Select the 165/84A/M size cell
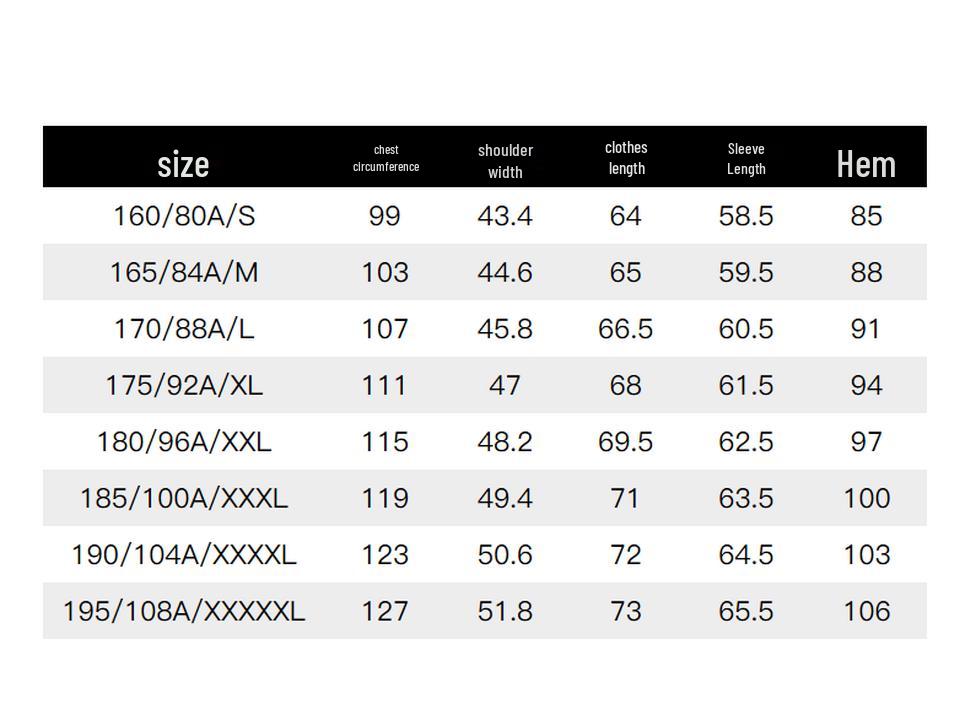The image size is (970, 728). point(184,272)
